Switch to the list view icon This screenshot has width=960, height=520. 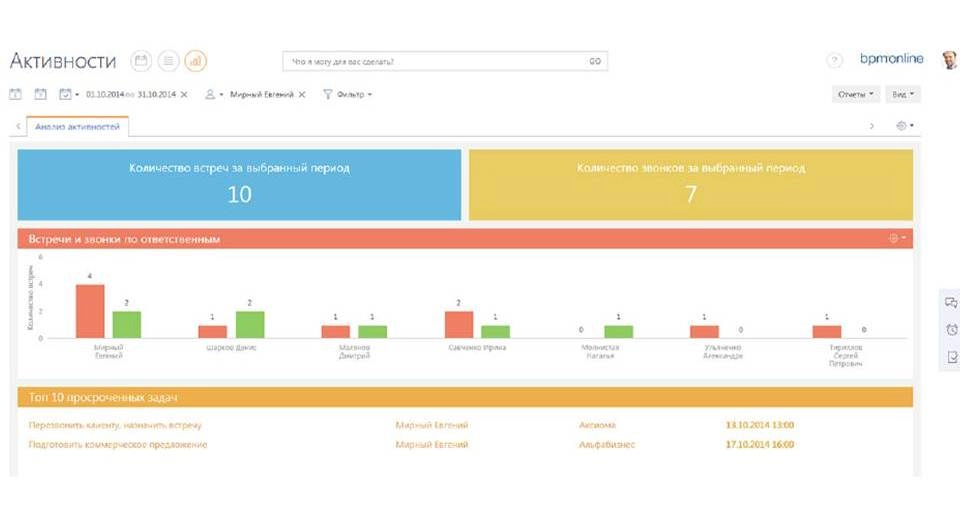[x=168, y=62]
